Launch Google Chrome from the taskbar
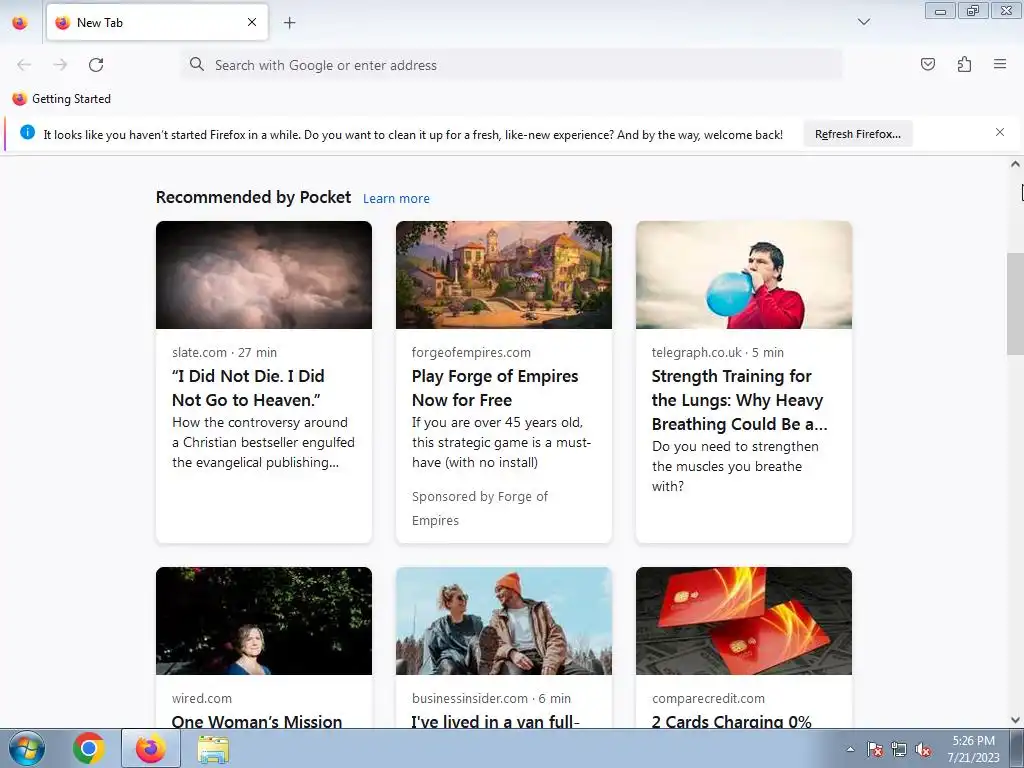Viewport: 1024px width, 768px height. 89,748
